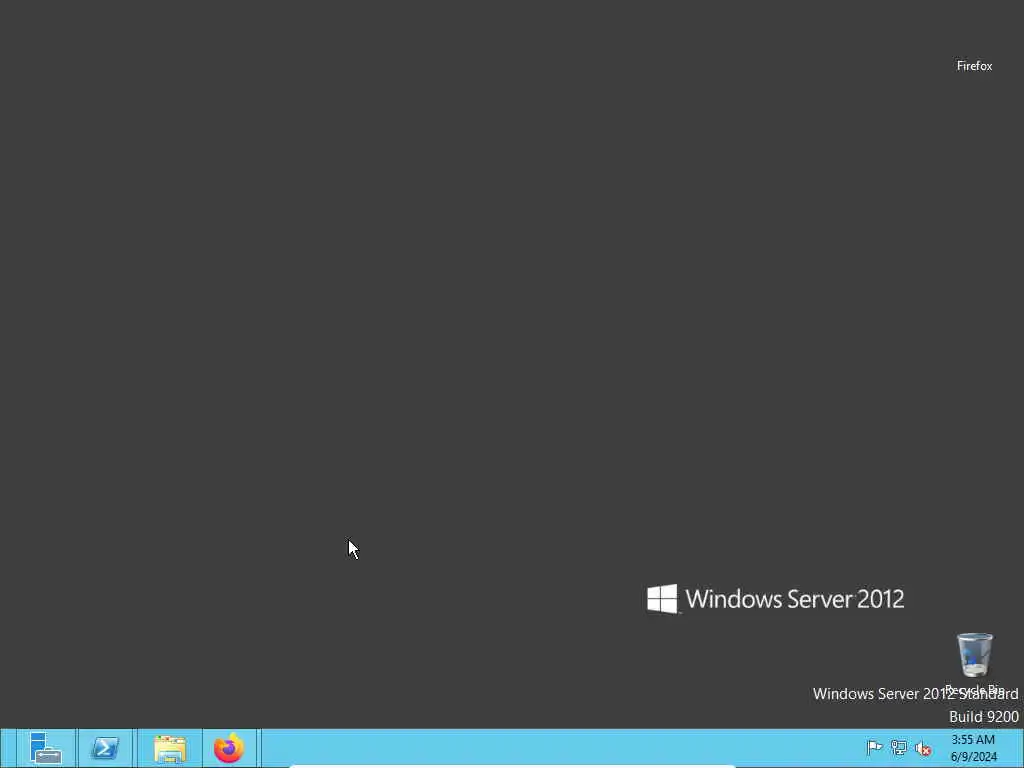Open File Explorer from the taskbar
The image size is (1024, 768).
coord(170,748)
